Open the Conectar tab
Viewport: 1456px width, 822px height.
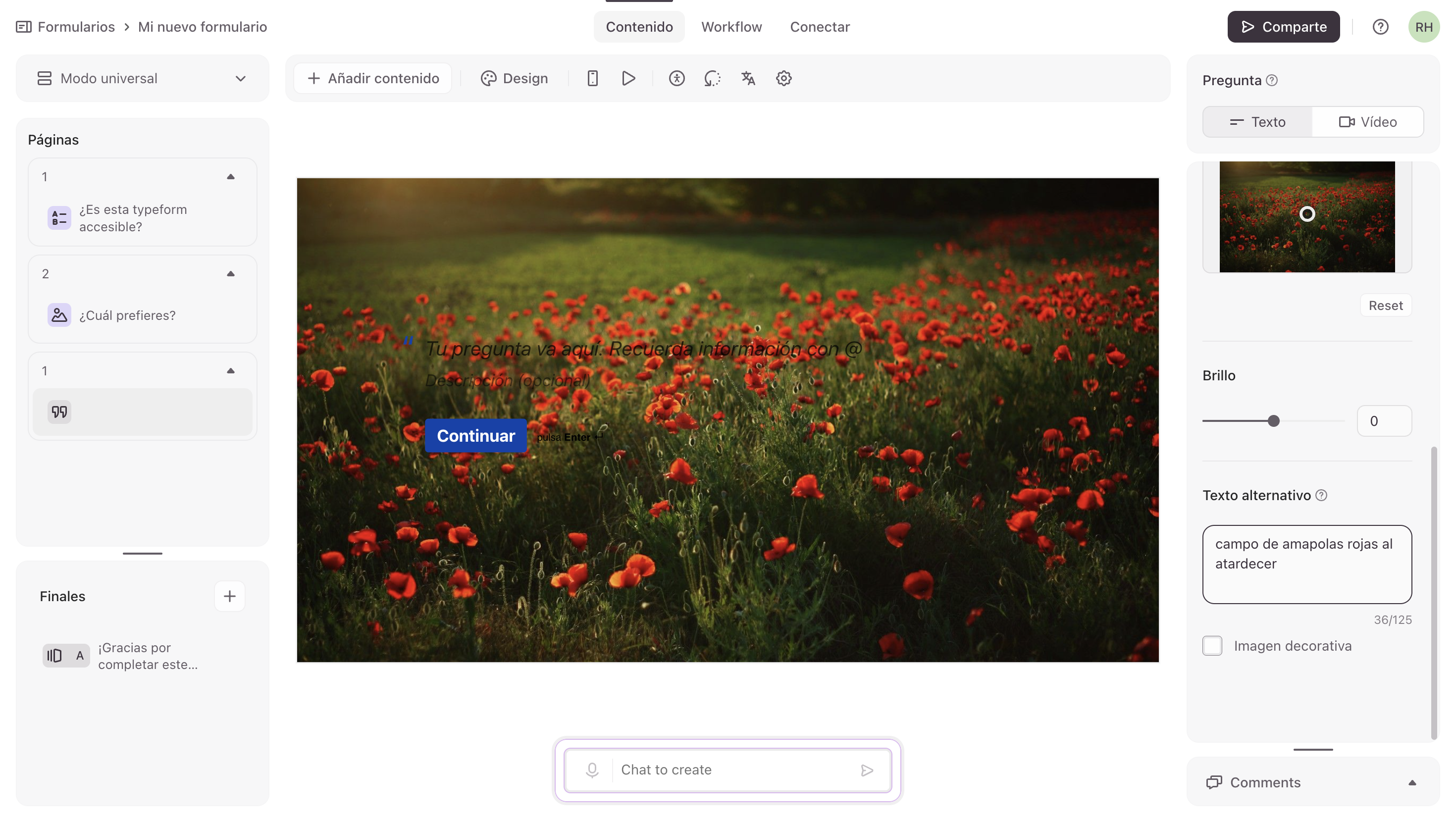coord(820,27)
